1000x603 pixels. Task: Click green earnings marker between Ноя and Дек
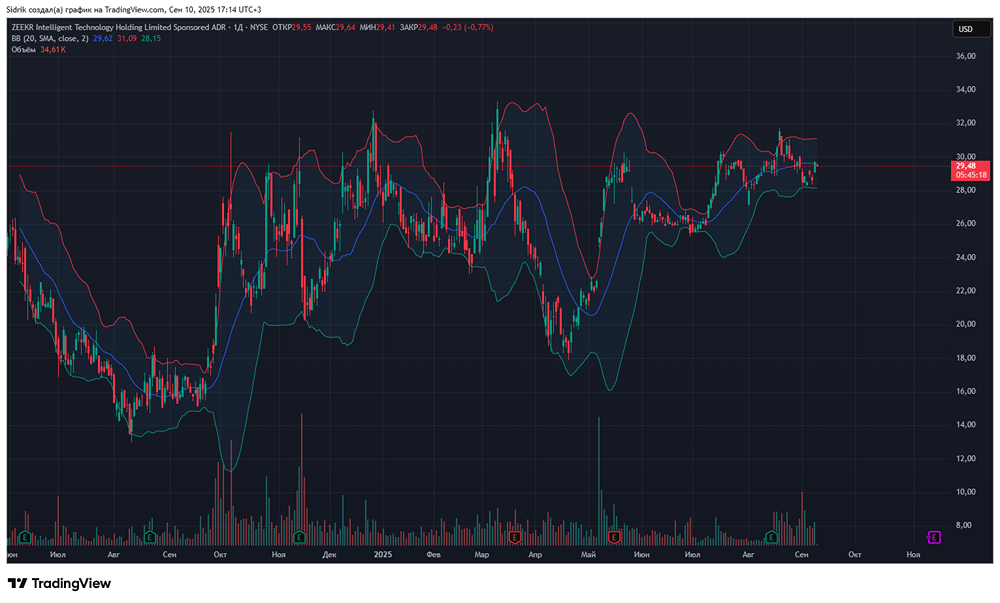[x=299, y=537]
